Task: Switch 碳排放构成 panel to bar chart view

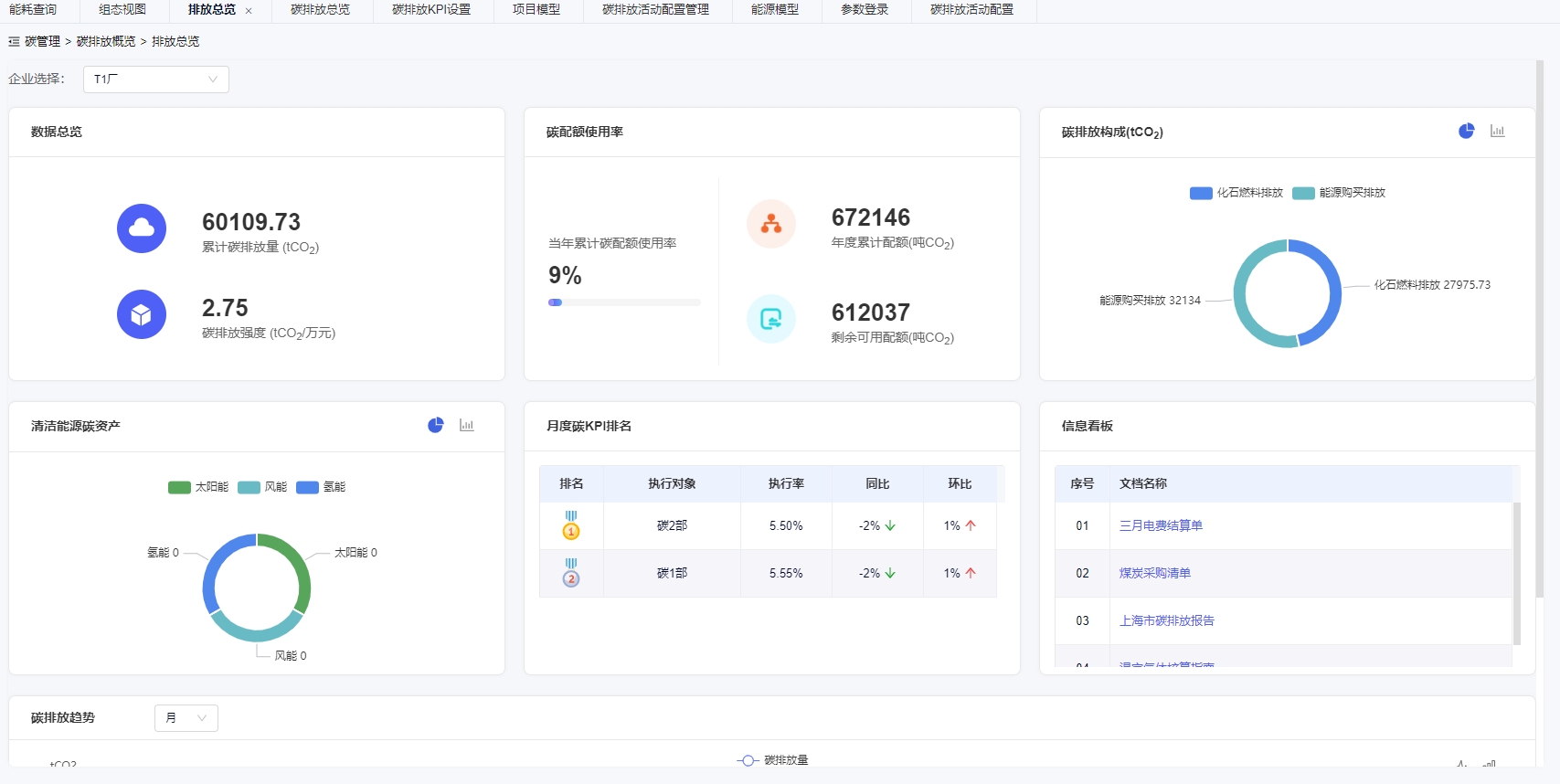Action: pyautogui.click(x=1497, y=131)
